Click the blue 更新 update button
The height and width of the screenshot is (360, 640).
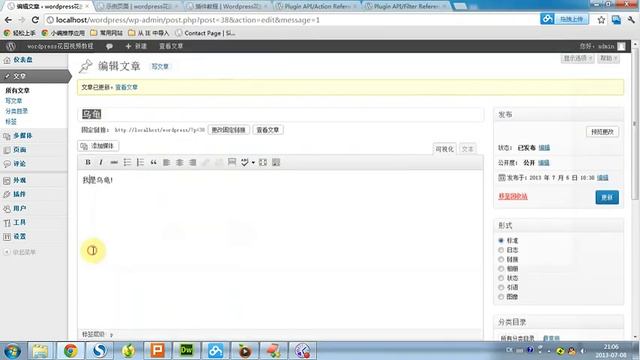click(x=607, y=198)
